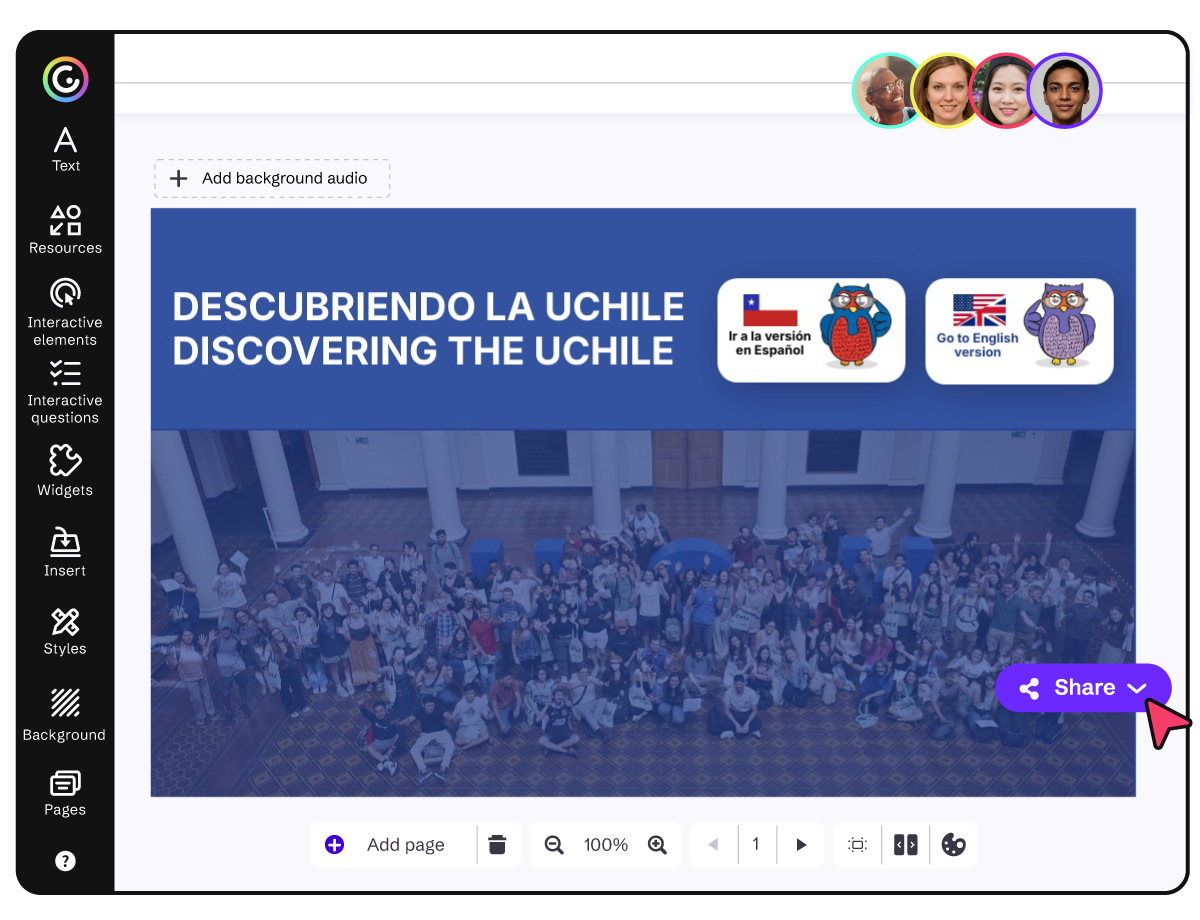Open the Pages panel
Image resolution: width=1200 pixels, height=920 pixels.
coord(65,792)
